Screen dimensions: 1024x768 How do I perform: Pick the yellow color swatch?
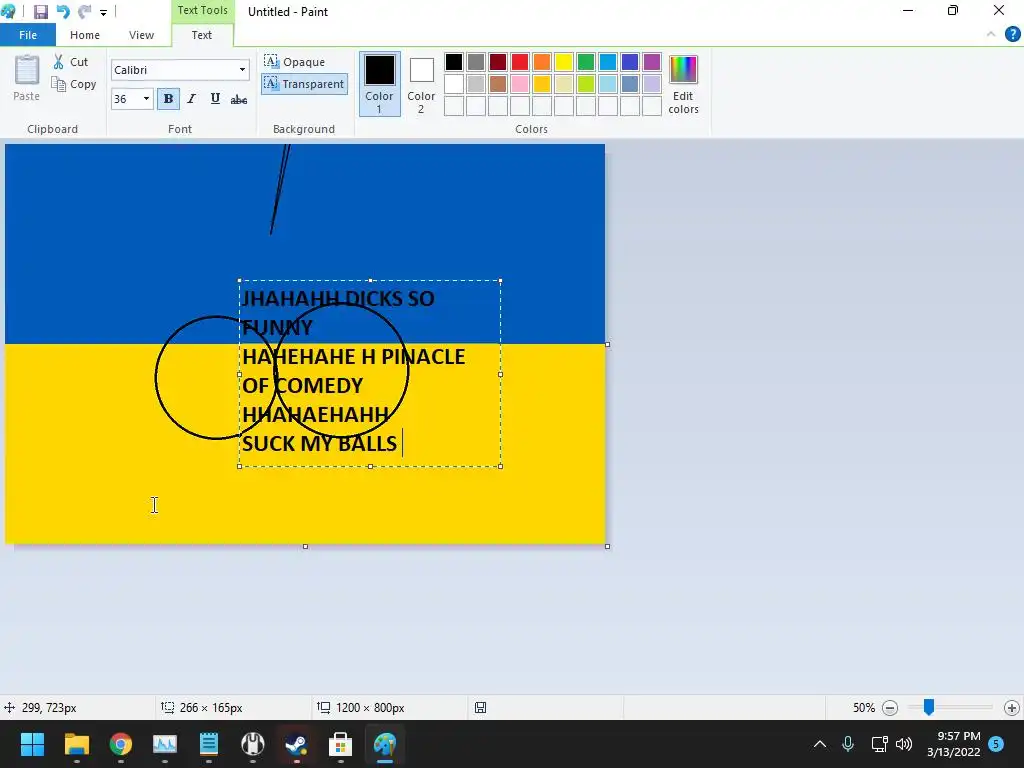pyautogui.click(x=564, y=62)
